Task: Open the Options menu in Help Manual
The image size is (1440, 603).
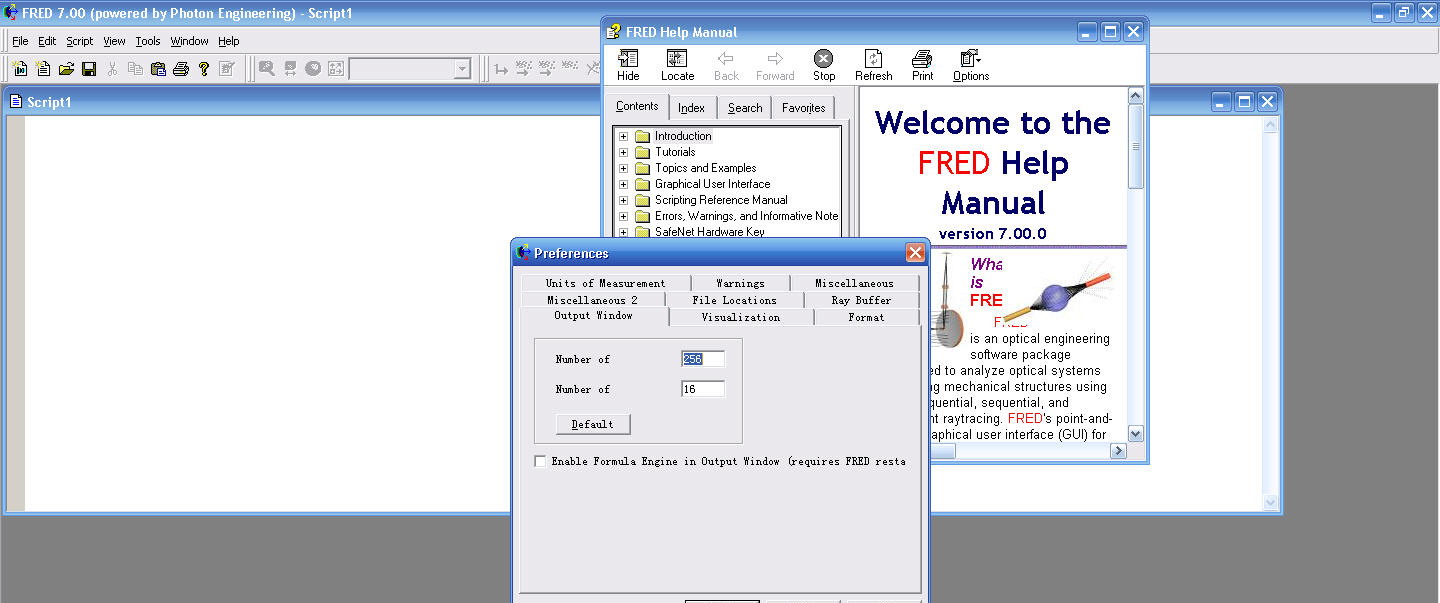Action: (x=971, y=66)
